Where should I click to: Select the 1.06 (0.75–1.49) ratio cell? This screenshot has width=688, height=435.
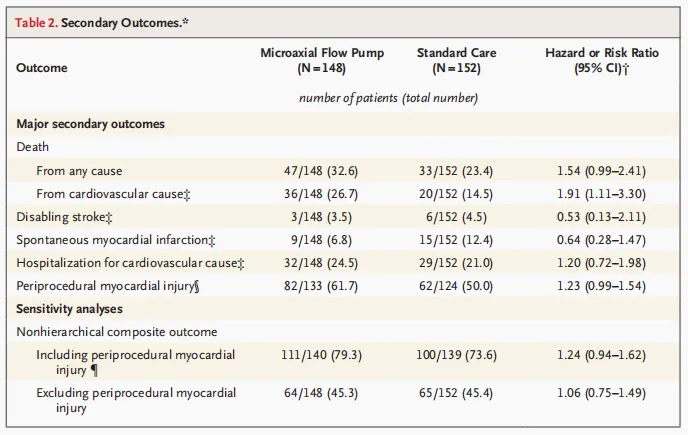coord(600,393)
